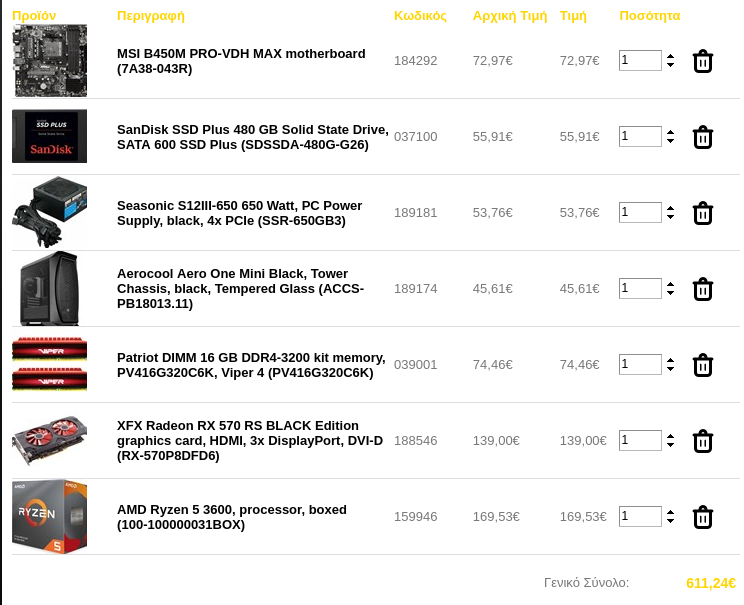The width and height of the screenshot is (744, 605).
Task: Open MSI B450M PRO-VDH MAX product link
Action: 241,61
